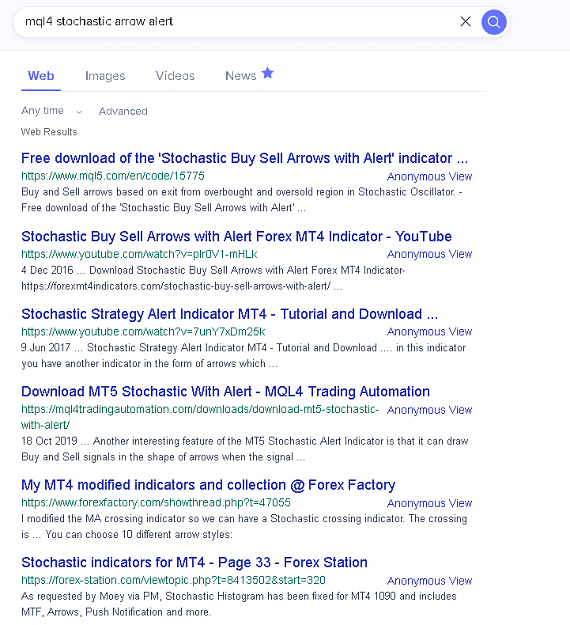
Task: Click the star icon beside News
Action: tap(268, 73)
